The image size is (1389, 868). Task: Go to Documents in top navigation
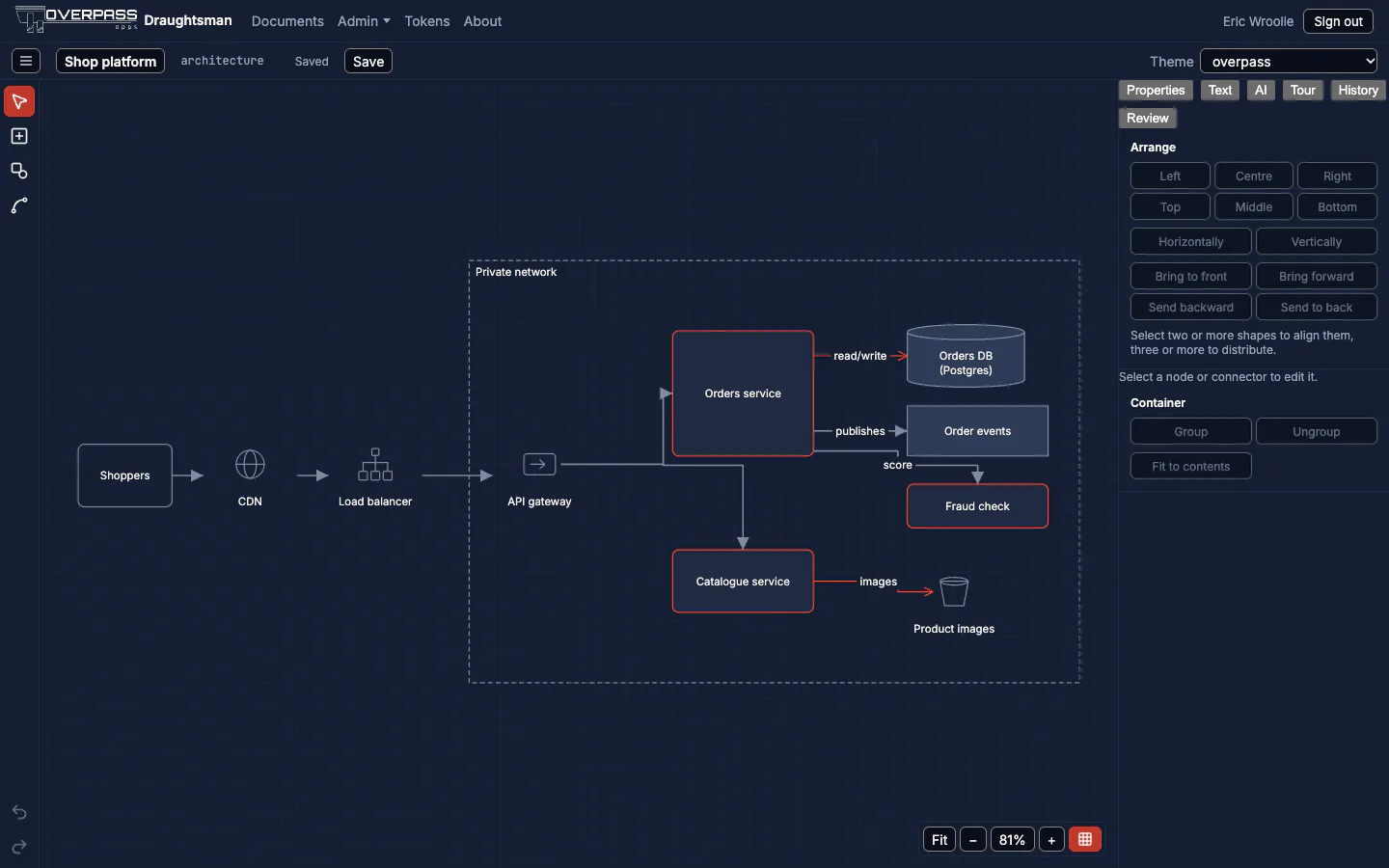coord(287,21)
